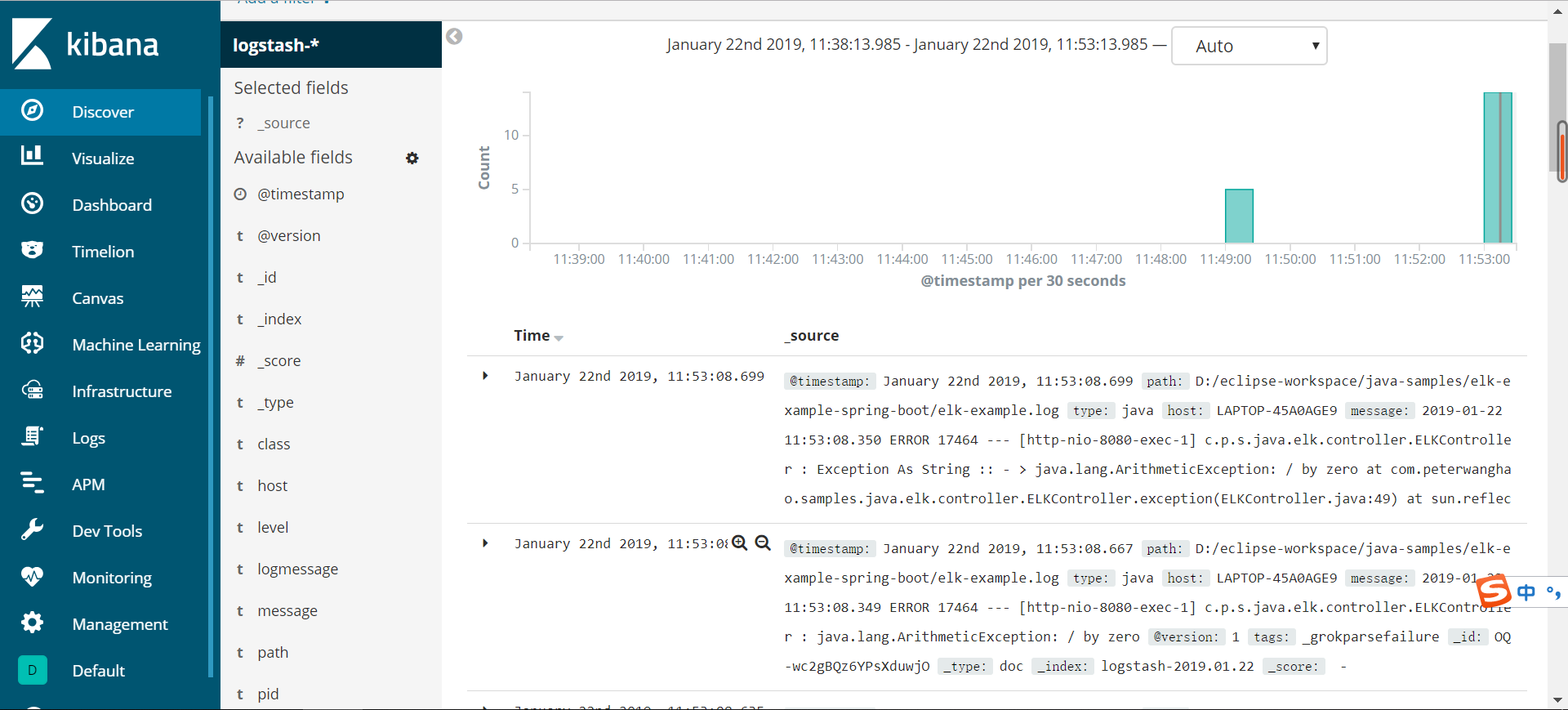Click the pid field
This screenshot has width=1568, height=710.
pos(268,694)
